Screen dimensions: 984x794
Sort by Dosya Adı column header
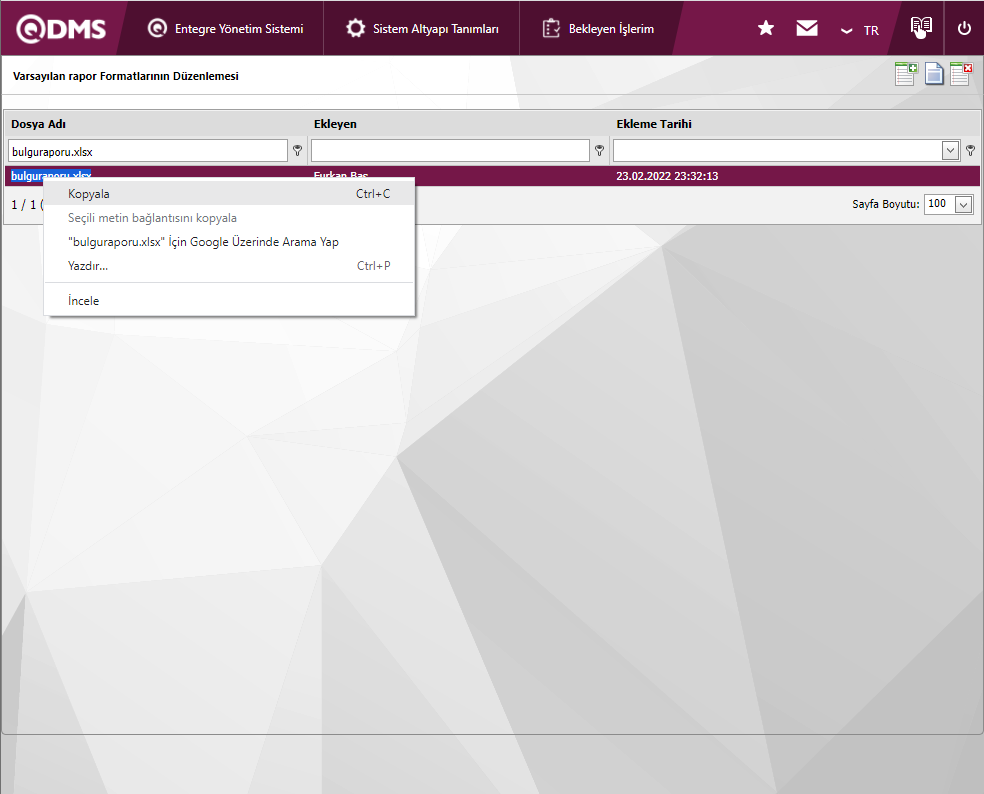38,124
